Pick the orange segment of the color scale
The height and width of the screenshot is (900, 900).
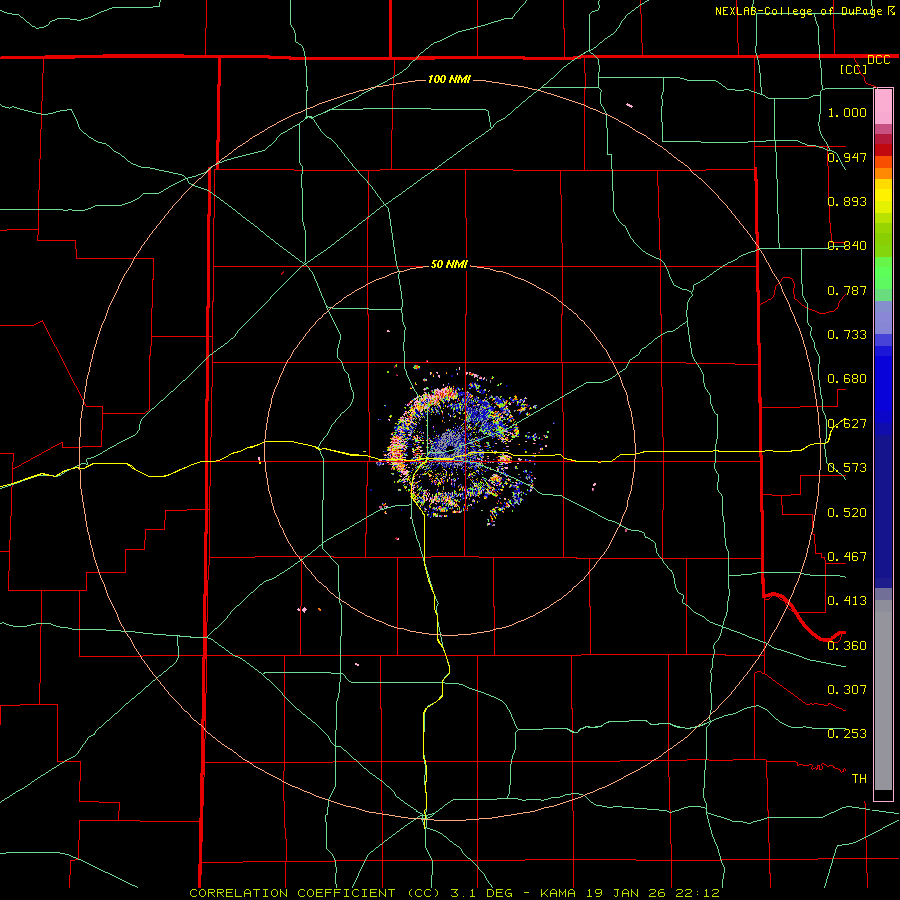point(883,173)
